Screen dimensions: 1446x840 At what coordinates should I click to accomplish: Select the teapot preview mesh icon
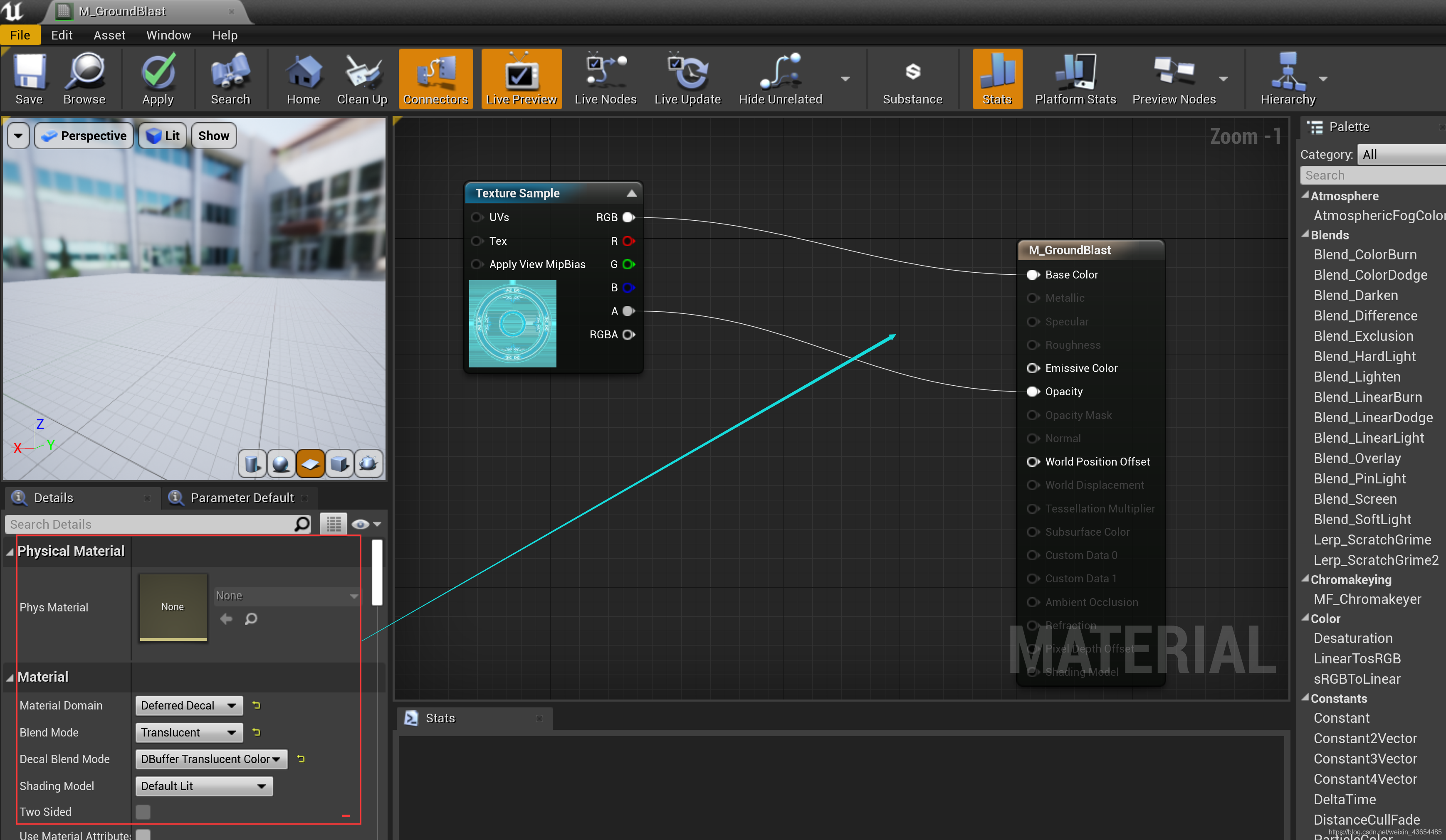[368, 463]
